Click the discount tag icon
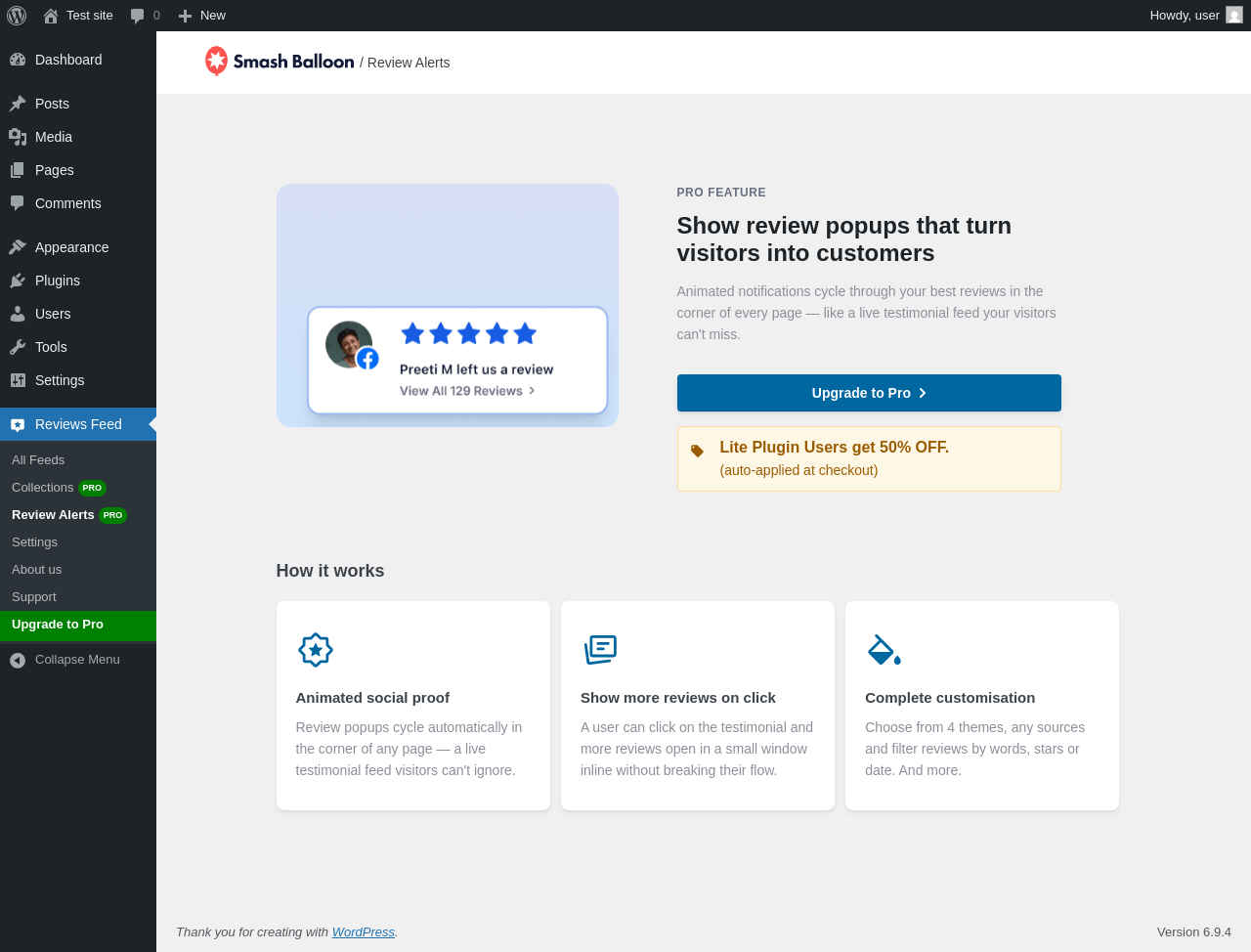This screenshot has width=1251, height=952. [x=697, y=451]
